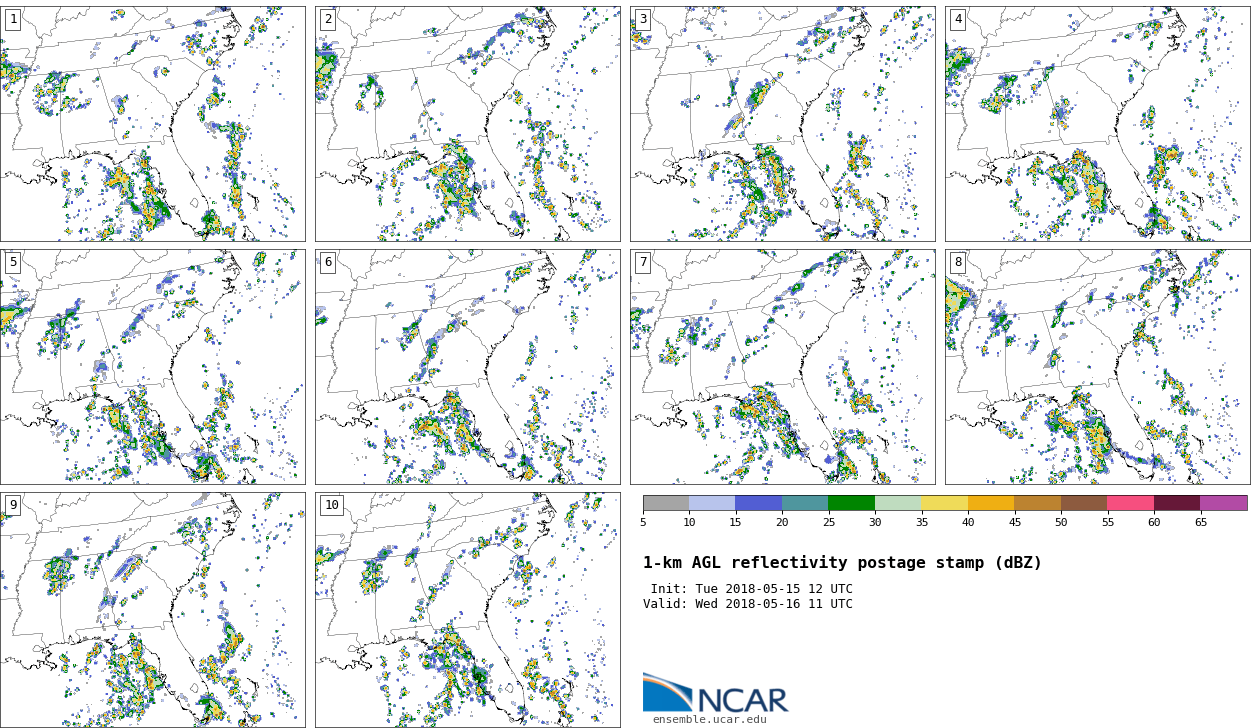1260x728 pixels.
Task: Click the blue 15-20 dBZ swatch
Action: [759, 503]
